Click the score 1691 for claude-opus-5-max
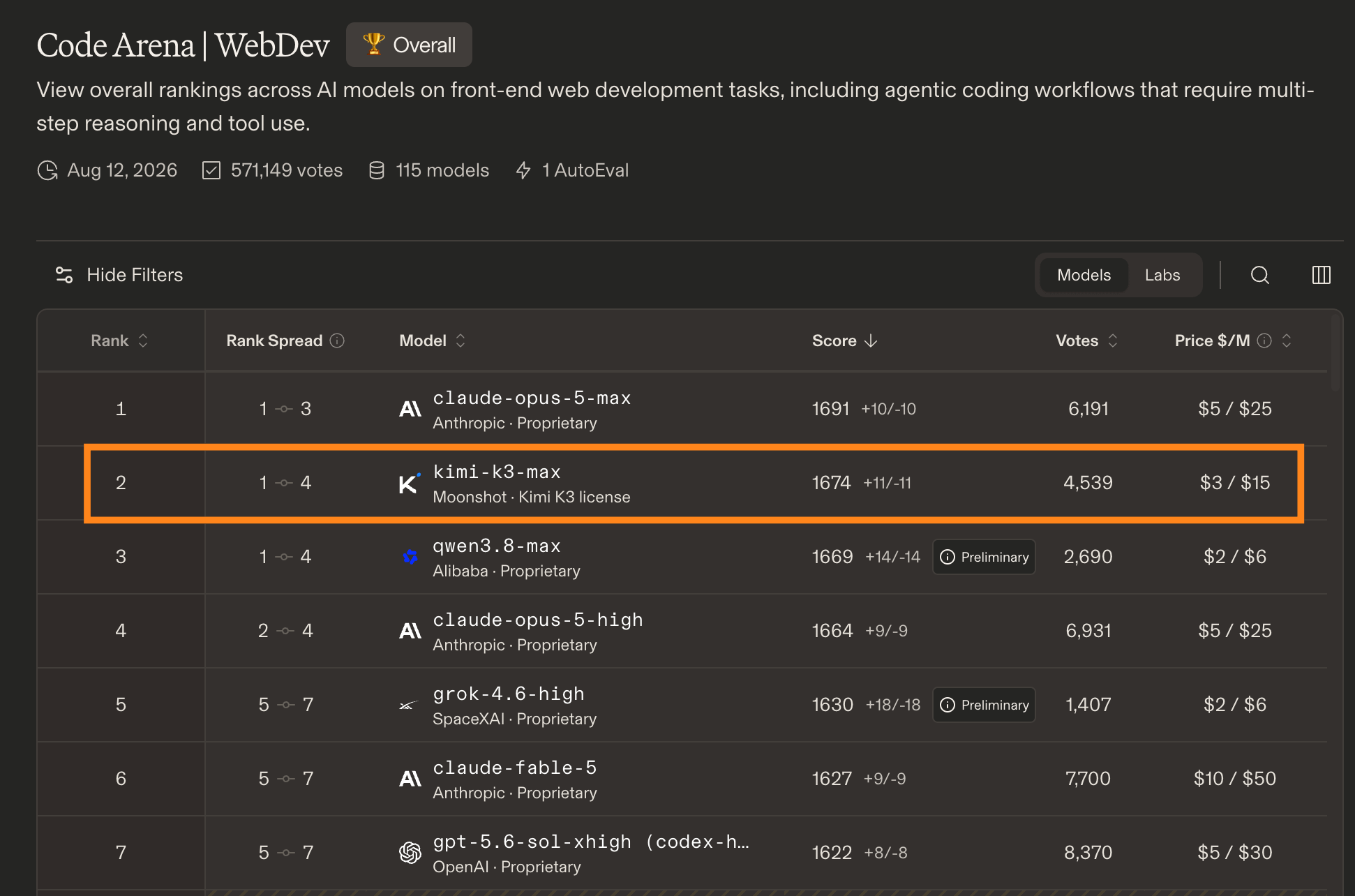The height and width of the screenshot is (896, 1355). pyautogui.click(x=831, y=409)
